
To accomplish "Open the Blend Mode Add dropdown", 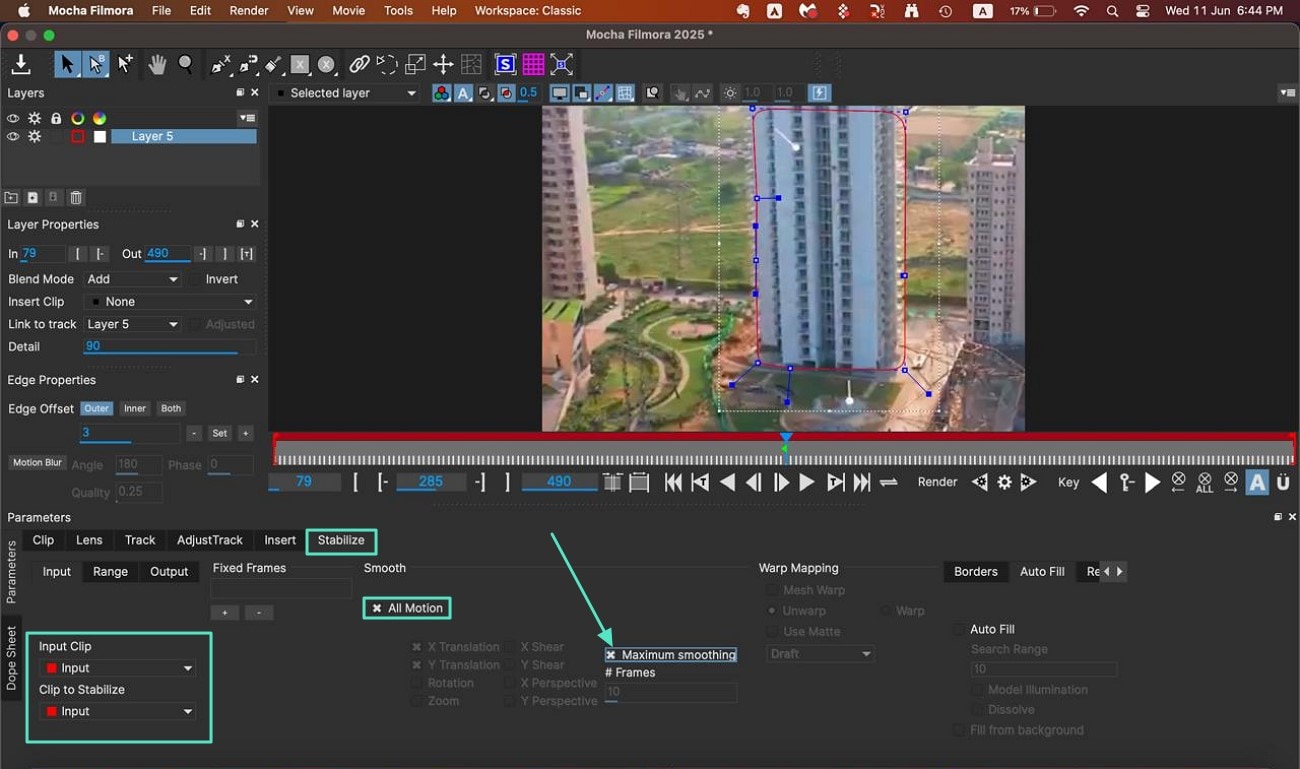I will [132, 279].
